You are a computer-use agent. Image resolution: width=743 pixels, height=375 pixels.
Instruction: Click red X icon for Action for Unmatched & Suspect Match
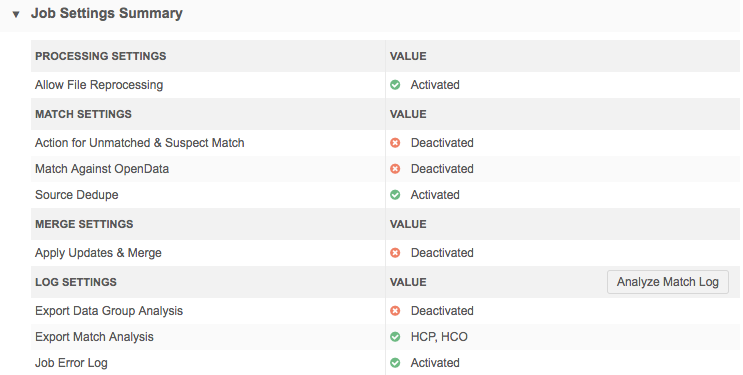click(x=395, y=143)
